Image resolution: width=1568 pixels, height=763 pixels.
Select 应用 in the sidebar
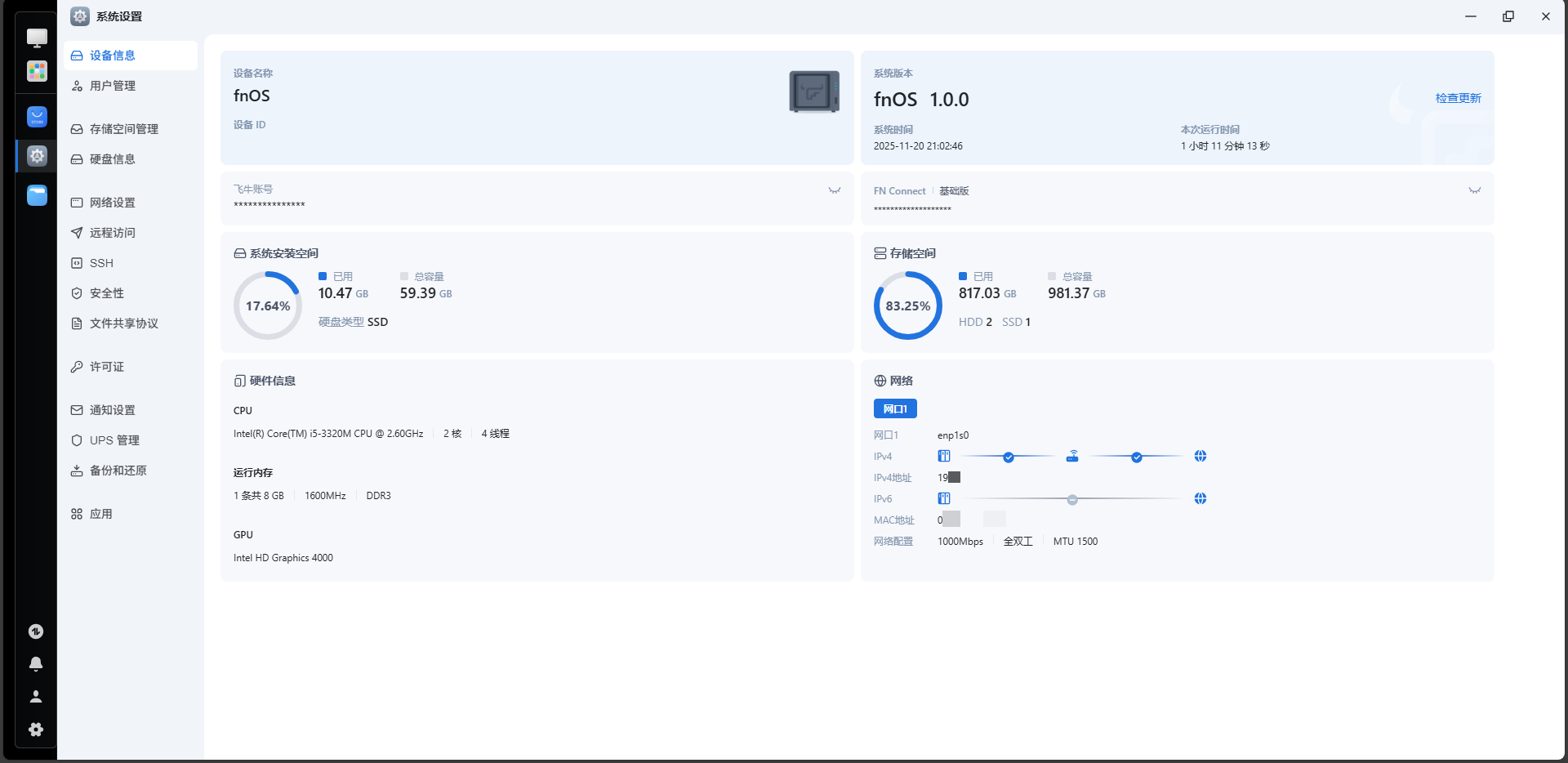tap(131, 514)
